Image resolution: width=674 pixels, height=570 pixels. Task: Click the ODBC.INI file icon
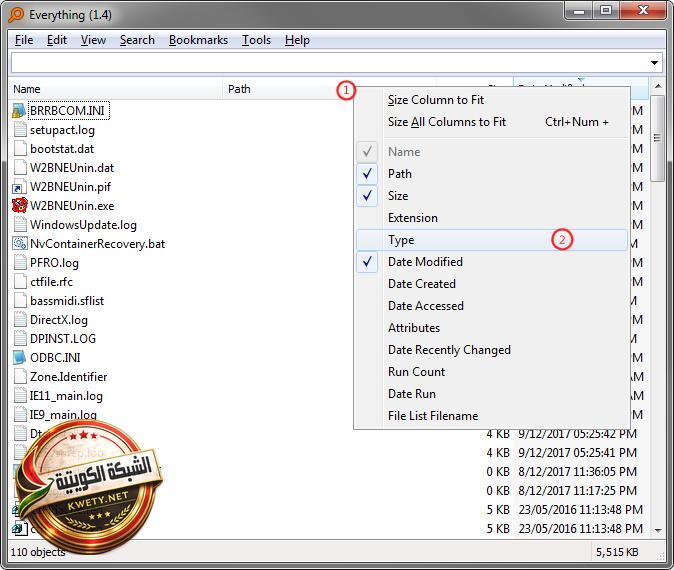[19, 358]
